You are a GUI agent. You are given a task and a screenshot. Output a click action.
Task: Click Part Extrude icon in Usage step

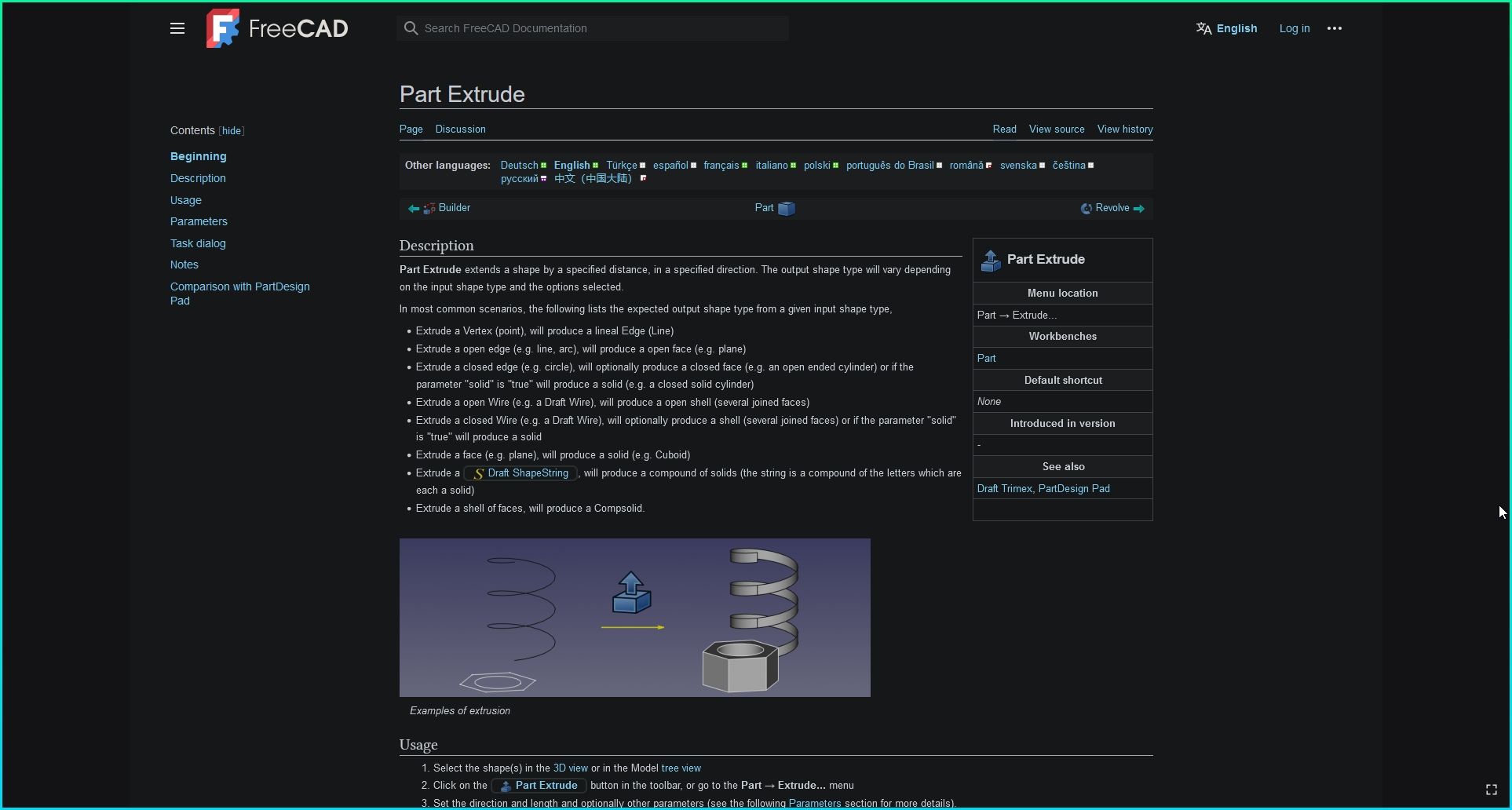click(x=506, y=786)
